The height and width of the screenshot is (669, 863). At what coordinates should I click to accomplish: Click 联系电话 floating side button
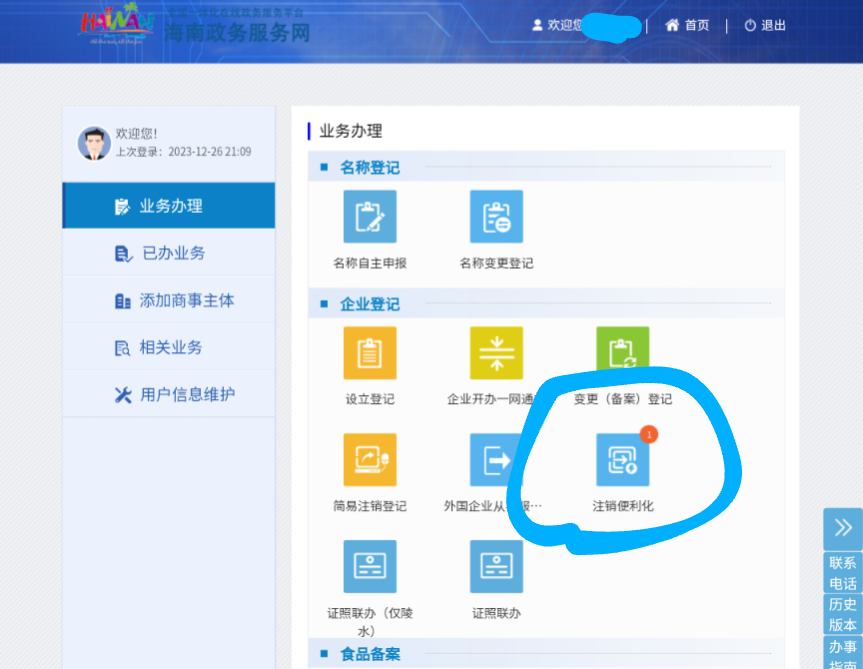point(842,572)
